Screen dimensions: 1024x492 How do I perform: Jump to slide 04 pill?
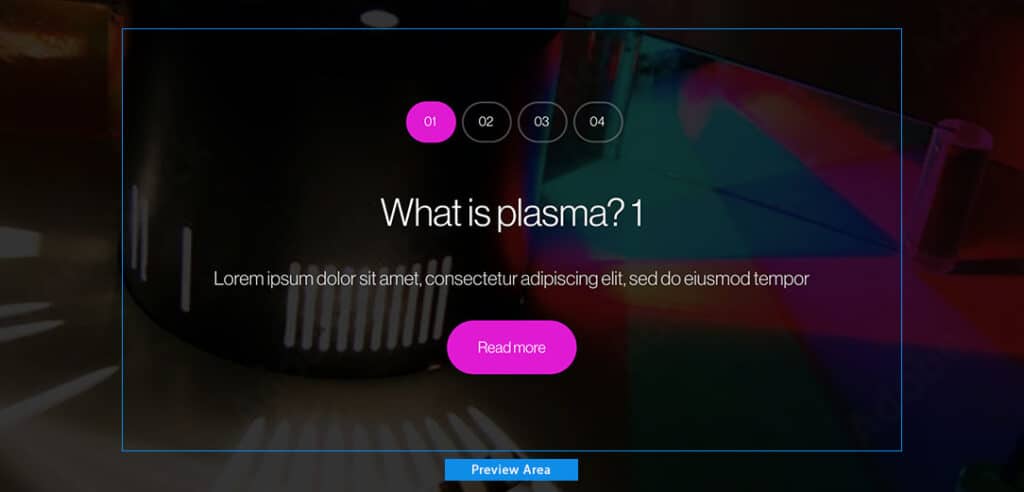pos(598,122)
